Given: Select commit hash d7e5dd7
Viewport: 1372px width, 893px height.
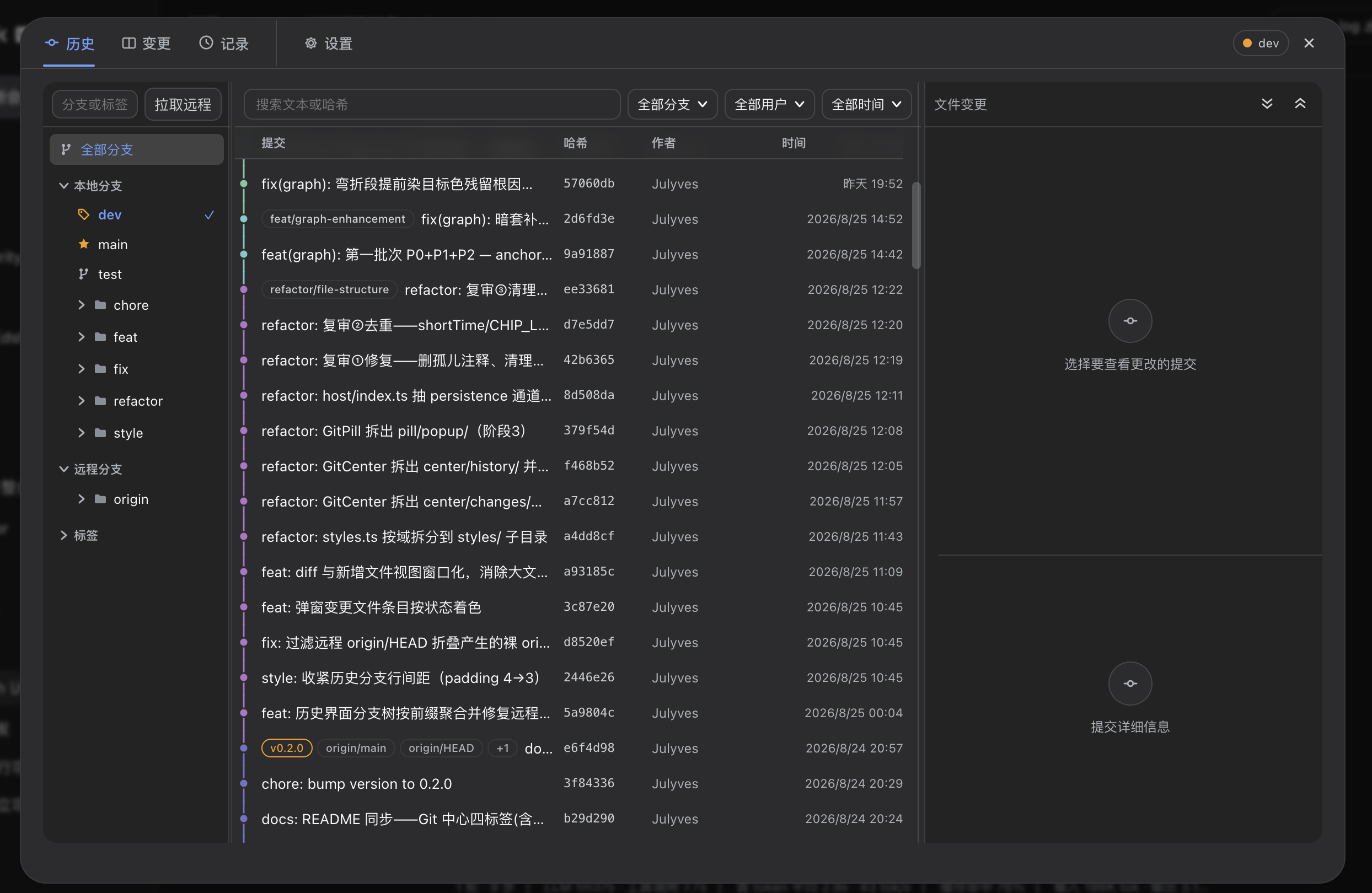Looking at the screenshot, I should tap(588, 325).
